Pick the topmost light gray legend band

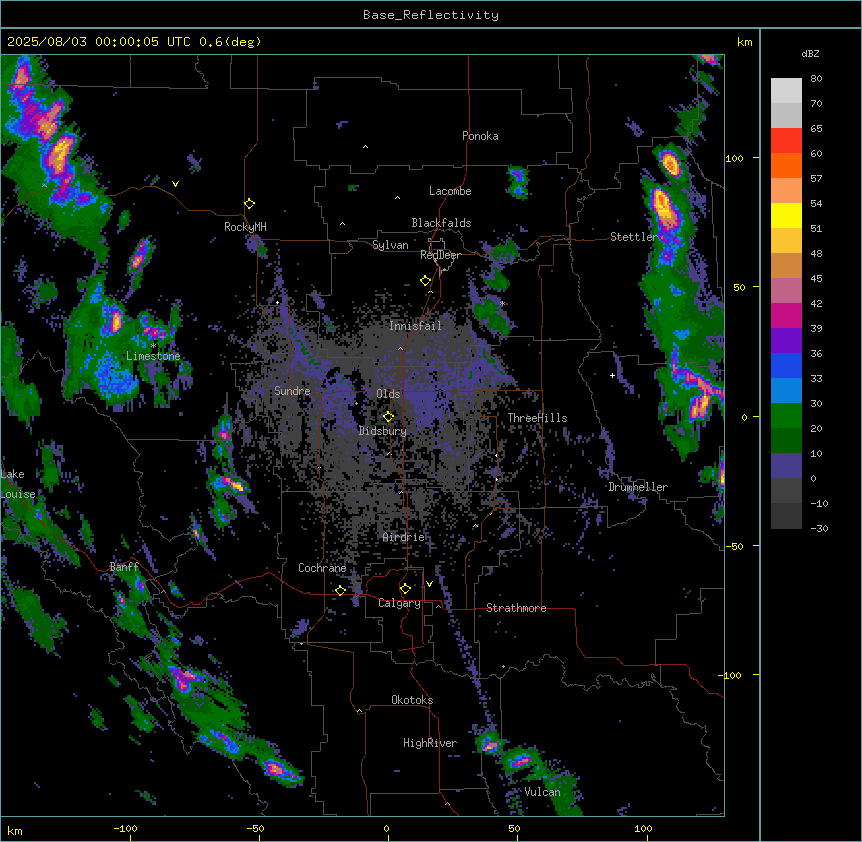[x=786, y=91]
